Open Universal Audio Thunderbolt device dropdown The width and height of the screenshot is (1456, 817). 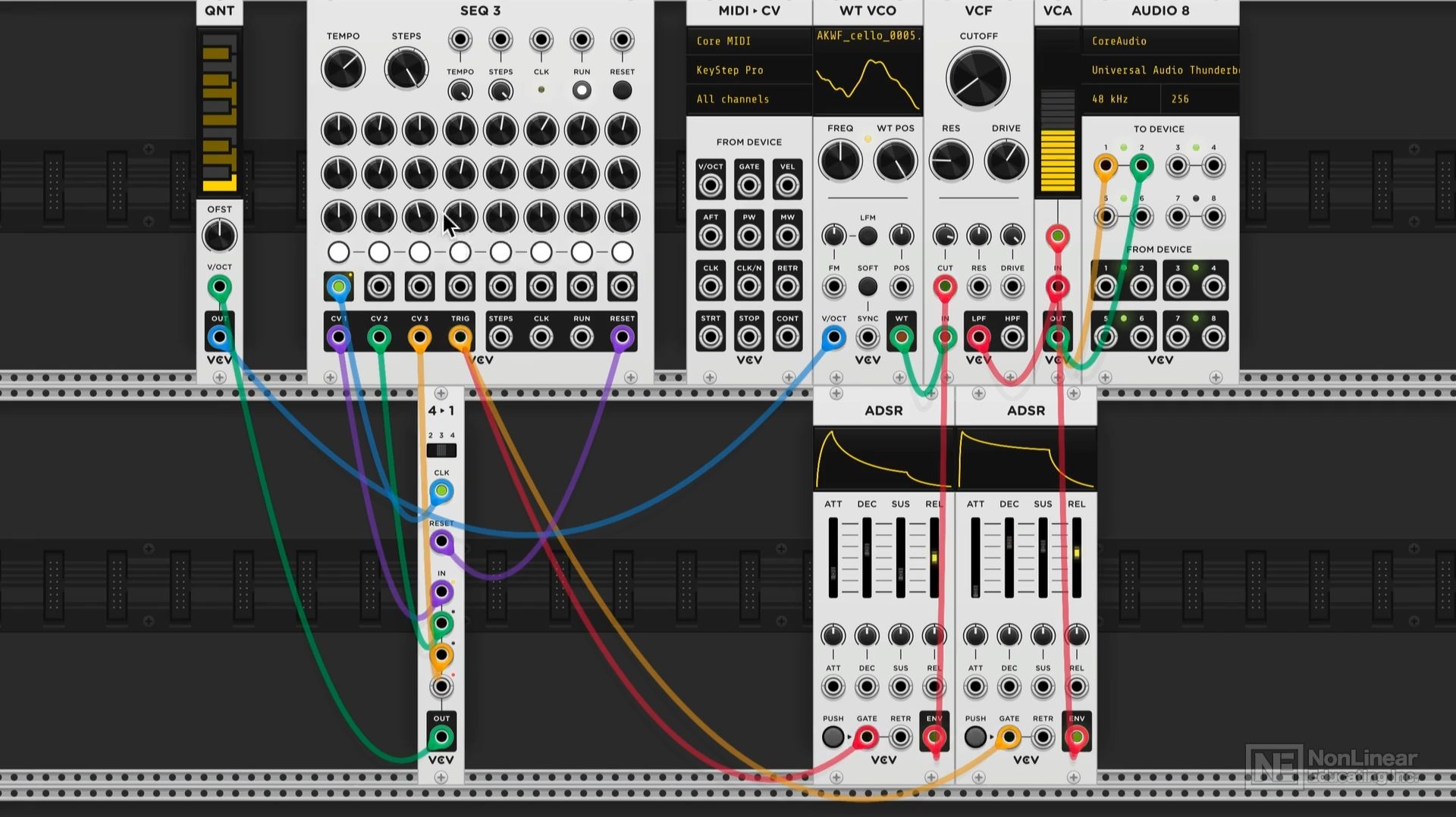[x=1160, y=70]
